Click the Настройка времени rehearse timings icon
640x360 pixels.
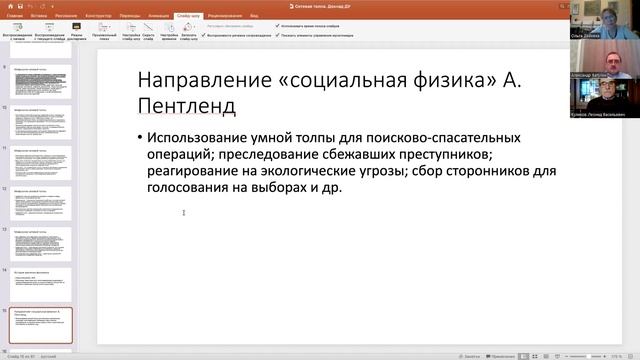pos(169,27)
